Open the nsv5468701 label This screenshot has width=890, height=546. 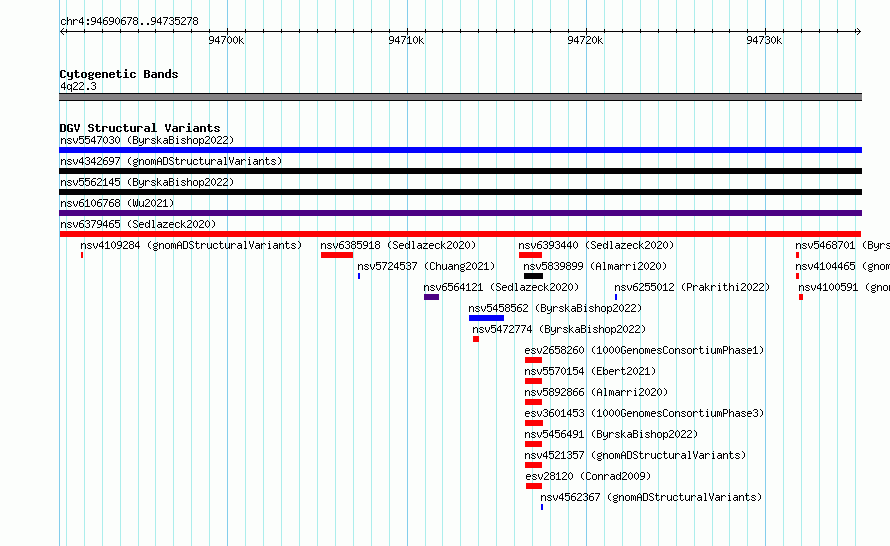tap(842, 245)
